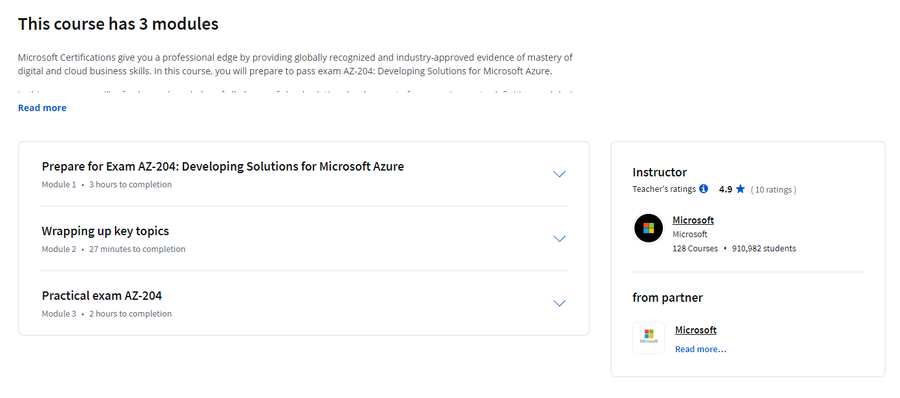Open the Microsoft partner link
The height and width of the screenshot is (398, 900).
pyautogui.click(x=696, y=330)
